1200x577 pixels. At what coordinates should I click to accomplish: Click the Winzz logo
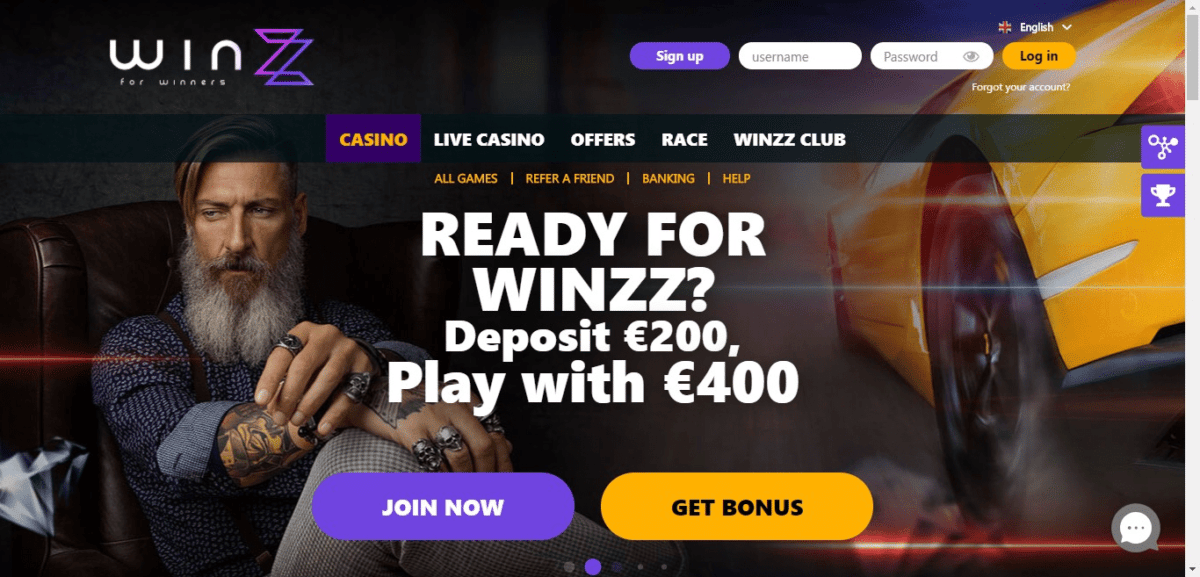pos(212,59)
